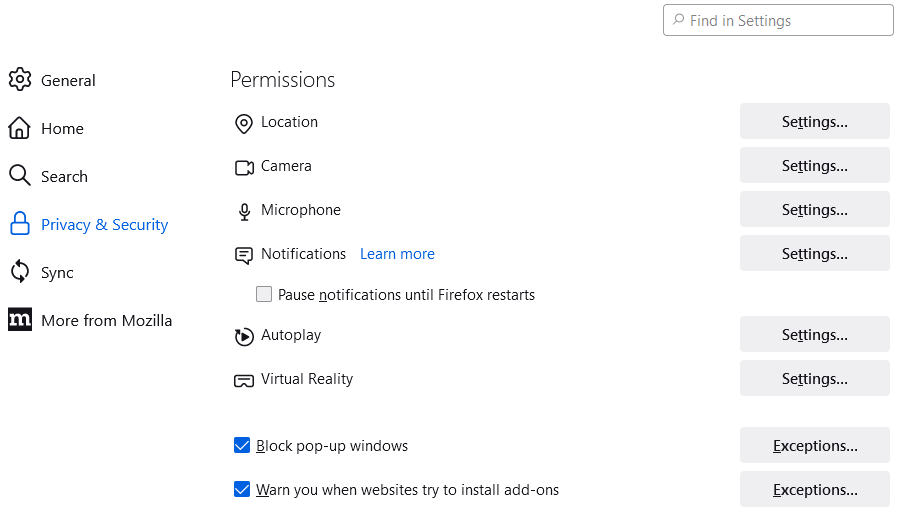Open Camera permission Settings button
The width and height of the screenshot is (907, 515).
click(x=814, y=165)
